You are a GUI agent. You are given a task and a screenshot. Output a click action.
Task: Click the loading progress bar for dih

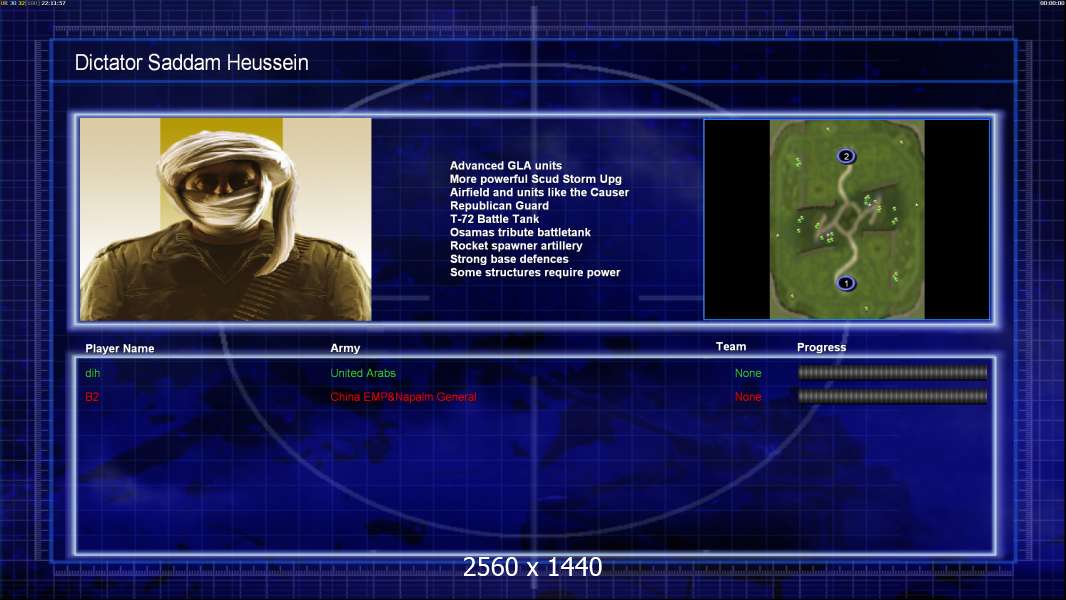pyautogui.click(x=892, y=373)
